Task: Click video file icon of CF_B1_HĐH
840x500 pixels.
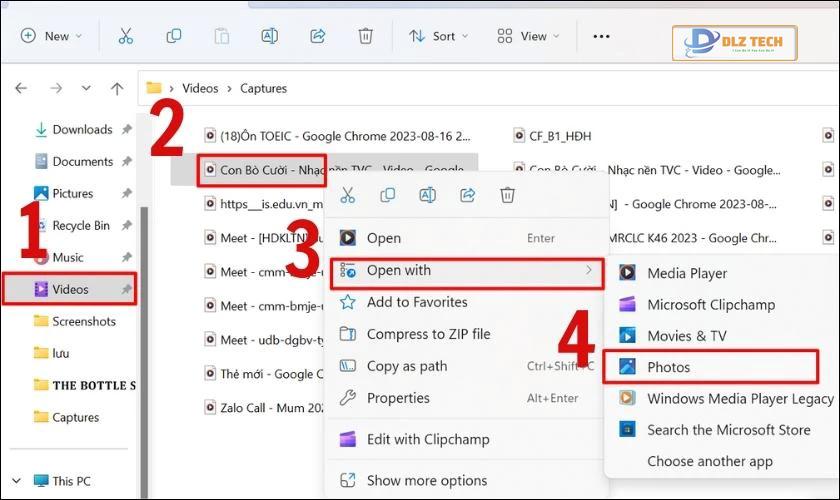Action: coord(519,136)
